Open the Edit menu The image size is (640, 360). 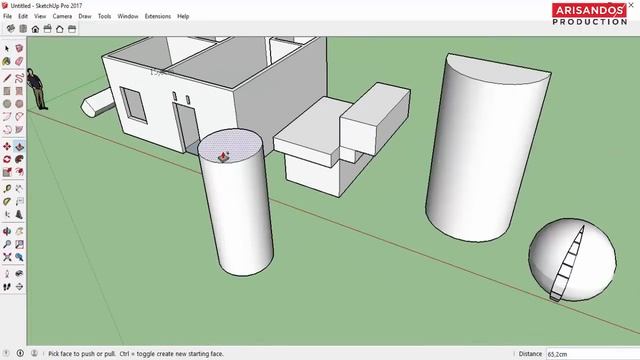(23, 16)
